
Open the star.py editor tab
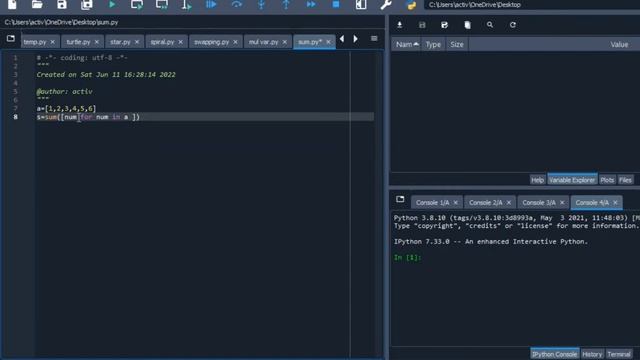coord(120,42)
